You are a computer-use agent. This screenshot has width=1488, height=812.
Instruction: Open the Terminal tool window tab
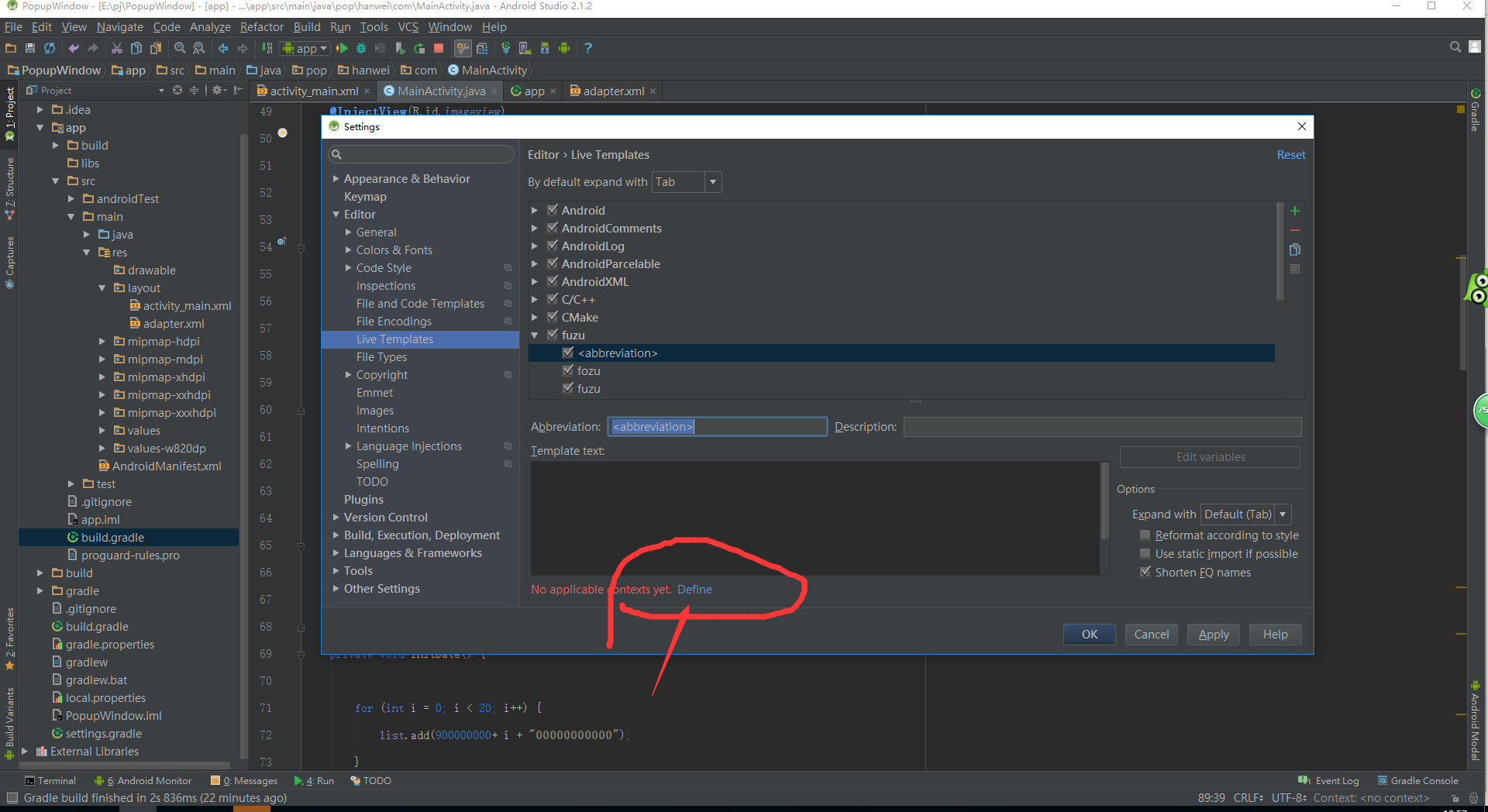[x=50, y=781]
